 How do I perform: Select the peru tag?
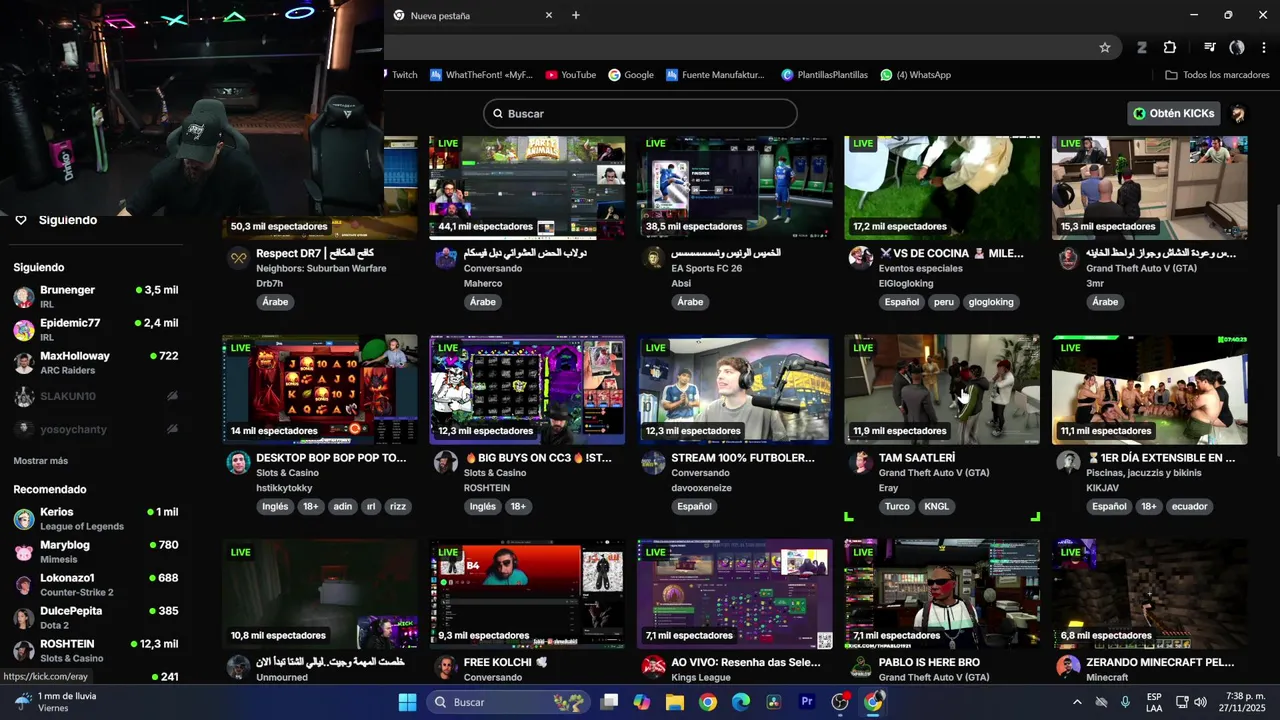tap(944, 302)
